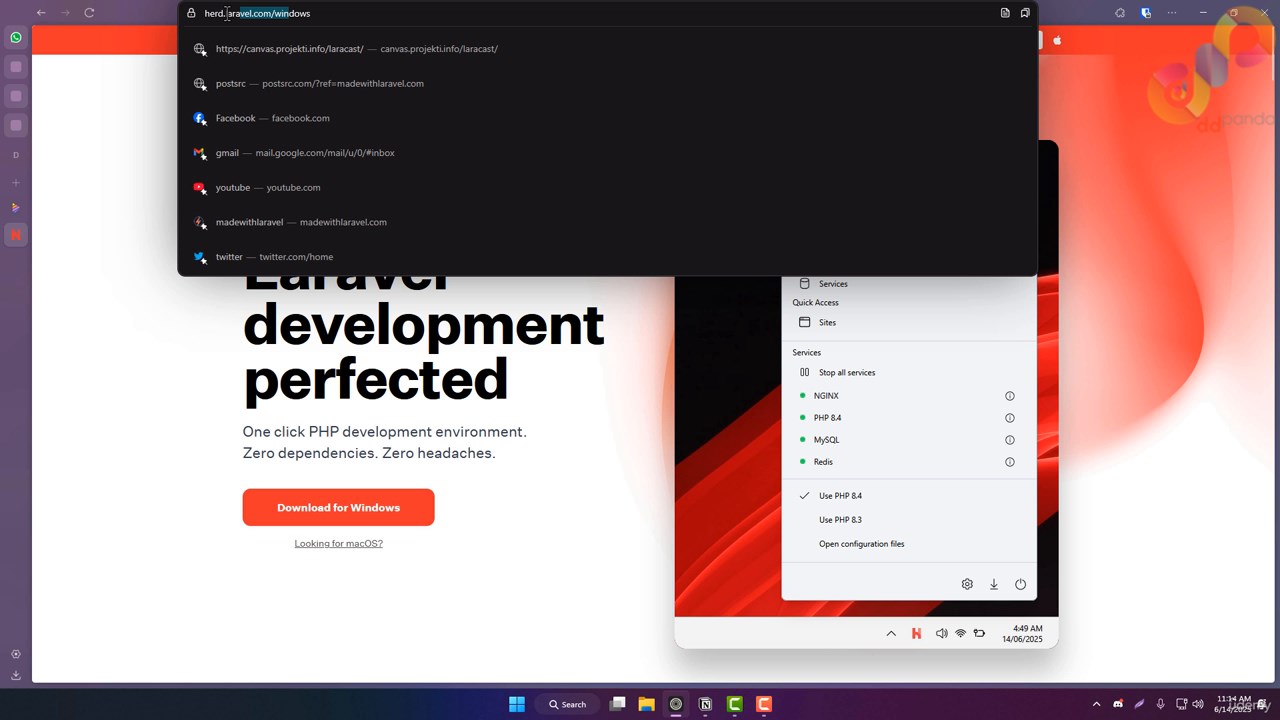The height and width of the screenshot is (720, 1280).
Task: Click 'Sites' in Herd quick access
Action: coord(827,322)
